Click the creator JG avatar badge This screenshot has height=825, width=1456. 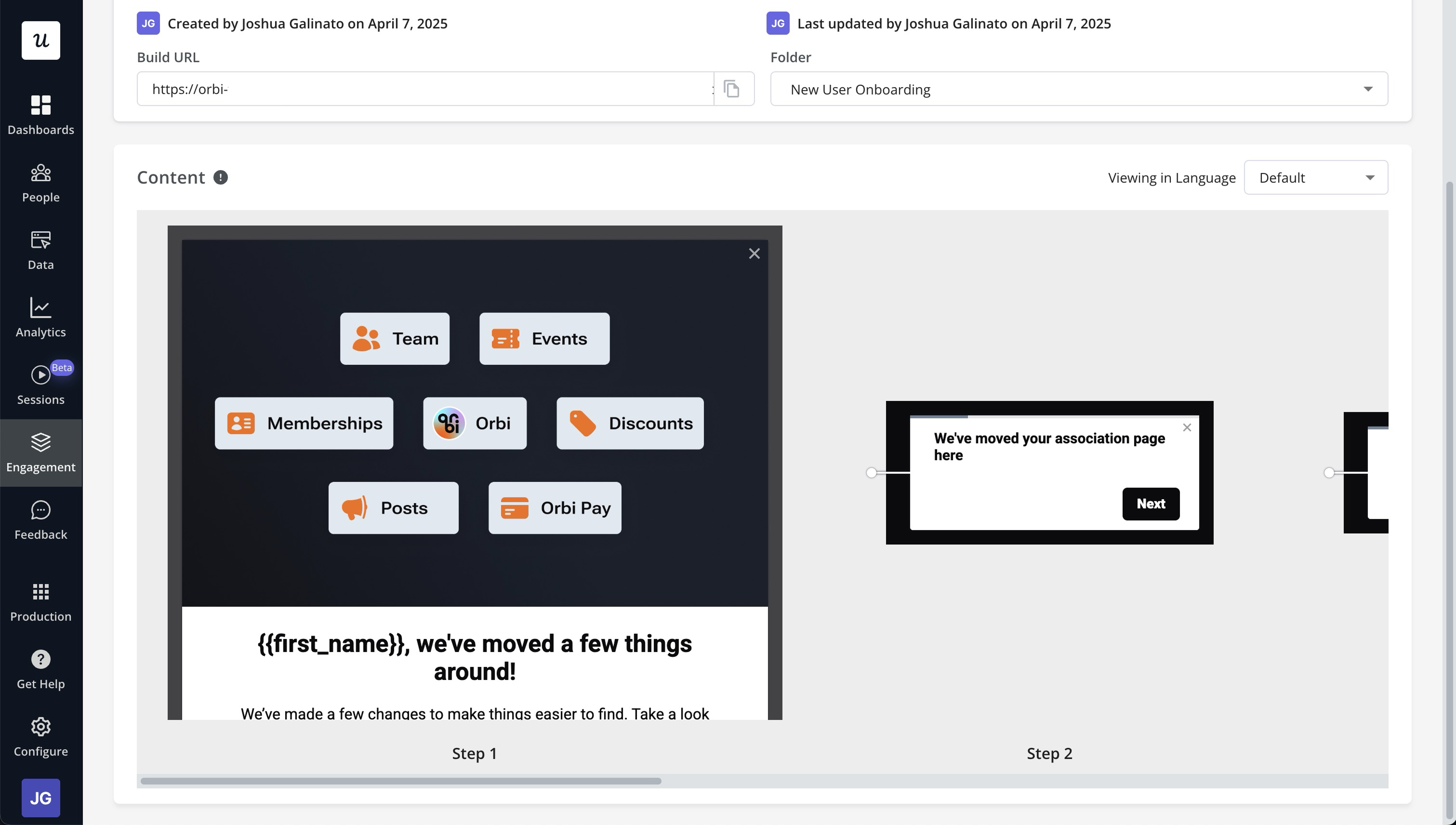coord(148,23)
